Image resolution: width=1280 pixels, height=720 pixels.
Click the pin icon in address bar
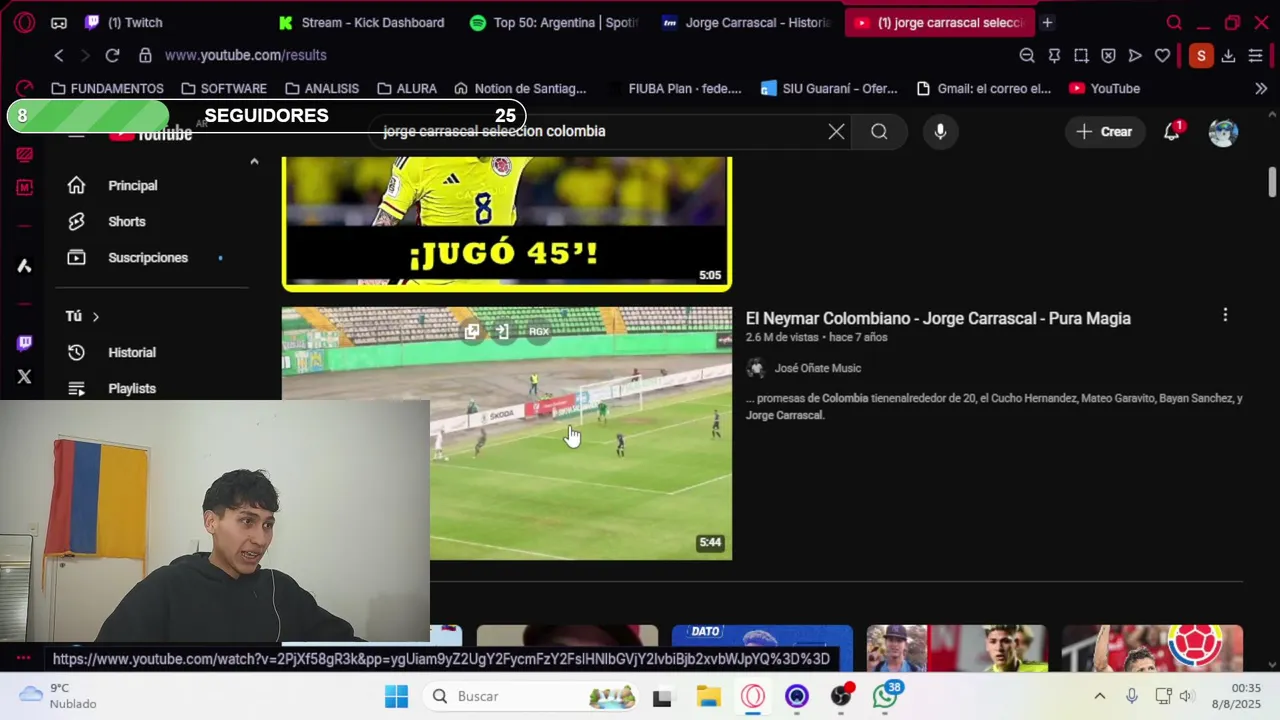(x=1054, y=55)
